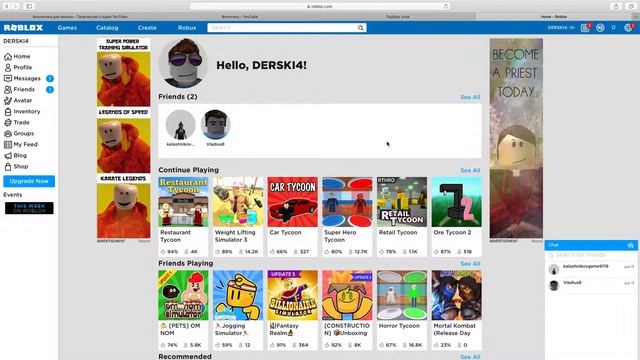640x360 pixels.
Task: Open the Games menu
Action: pyautogui.click(x=67, y=28)
